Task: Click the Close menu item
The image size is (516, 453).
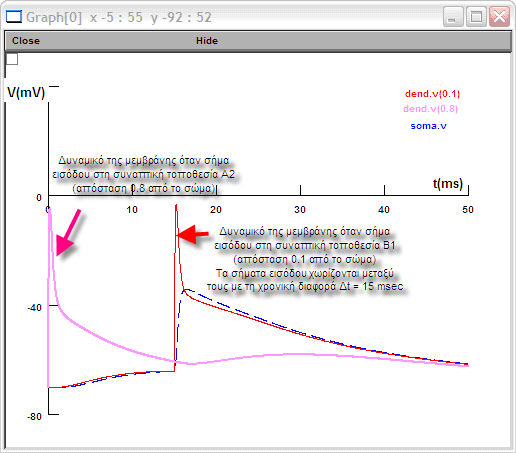Action: [x=26, y=41]
